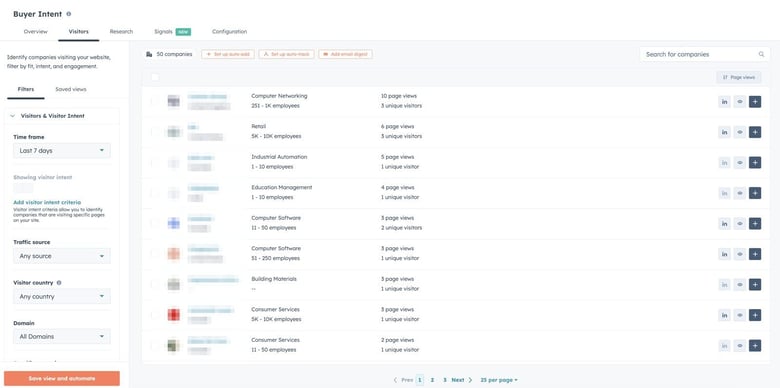Image resolution: width=780 pixels, height=388 pixels.
Task: Switch to the Research tab
Action: (x=121, y=32)
